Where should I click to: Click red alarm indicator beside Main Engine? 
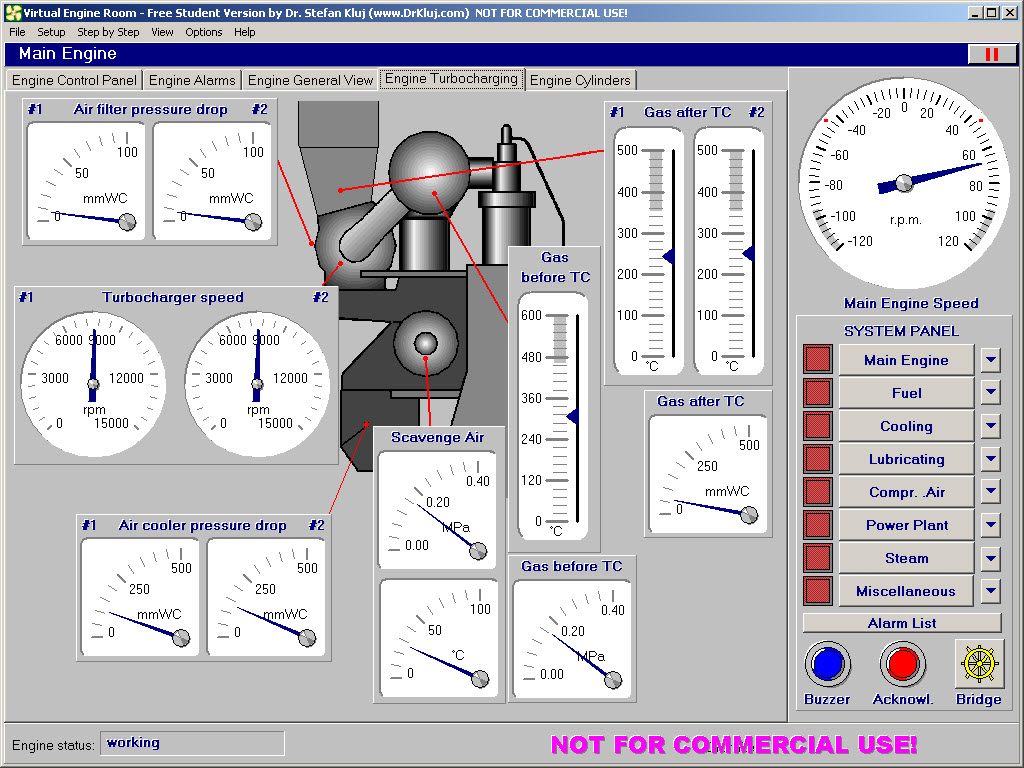pos(818,360)
